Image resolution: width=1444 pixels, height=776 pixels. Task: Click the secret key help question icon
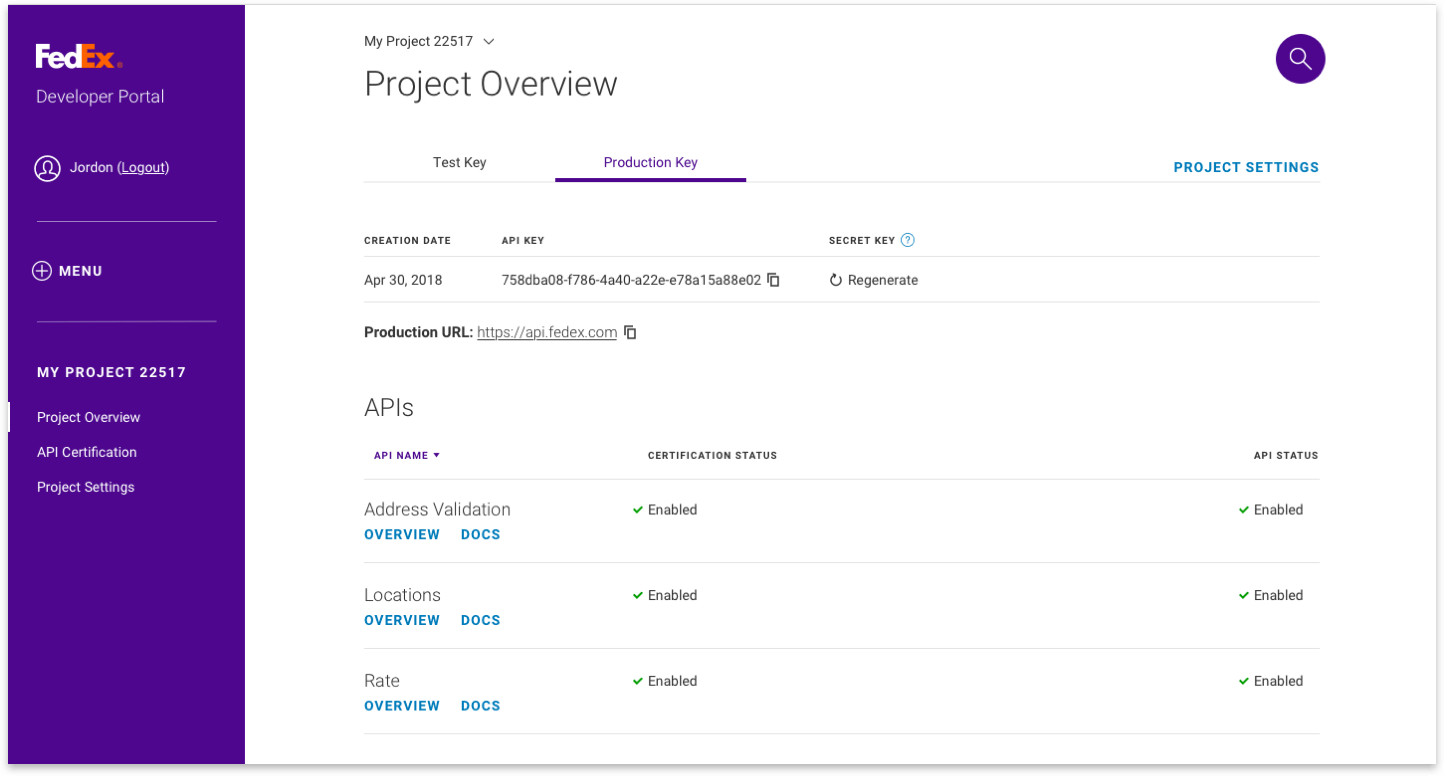click(x=907, y=240)
